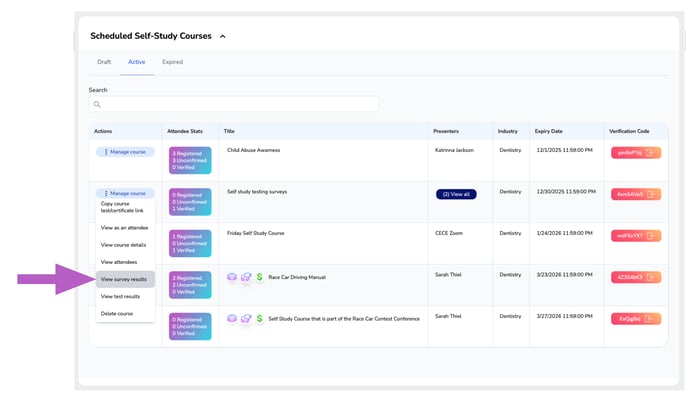This screenshot has height=398, width=688.
Task: Click the search magnifier icon
Action: pyautogui.click(x=97, y=104)
